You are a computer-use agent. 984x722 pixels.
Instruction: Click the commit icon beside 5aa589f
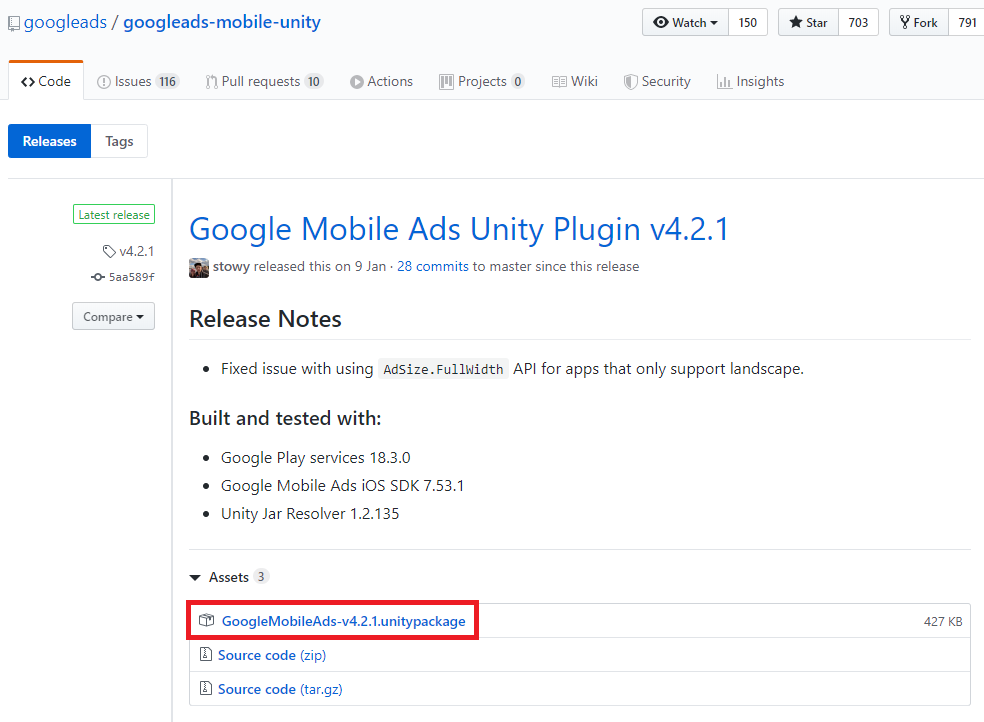tap(98, 277)
